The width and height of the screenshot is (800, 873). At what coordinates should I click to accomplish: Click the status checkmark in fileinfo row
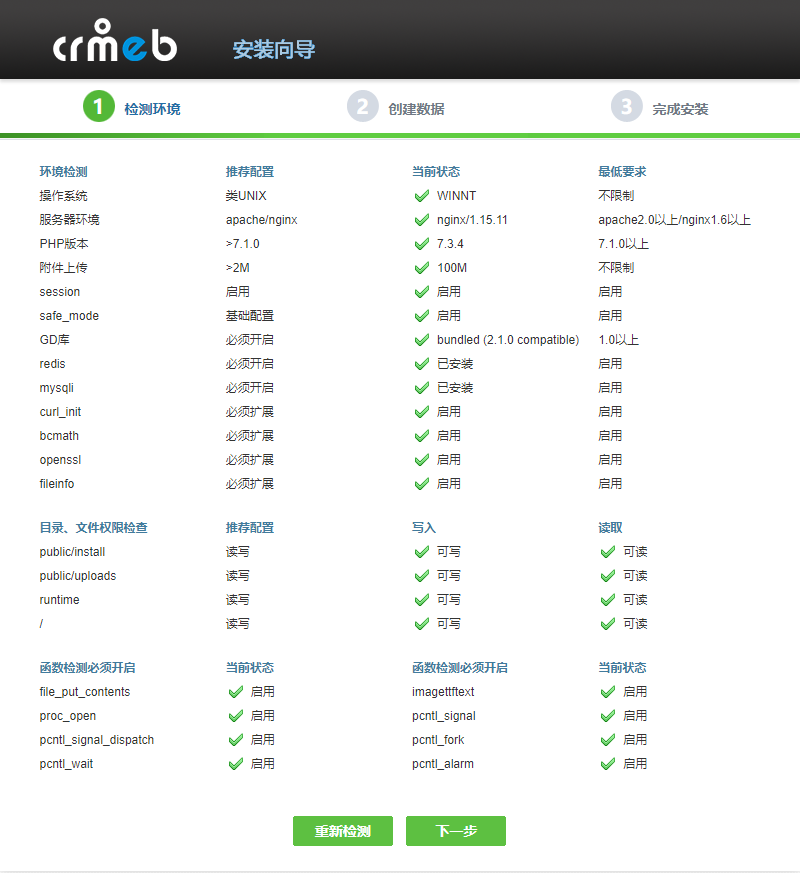[422, 484]
